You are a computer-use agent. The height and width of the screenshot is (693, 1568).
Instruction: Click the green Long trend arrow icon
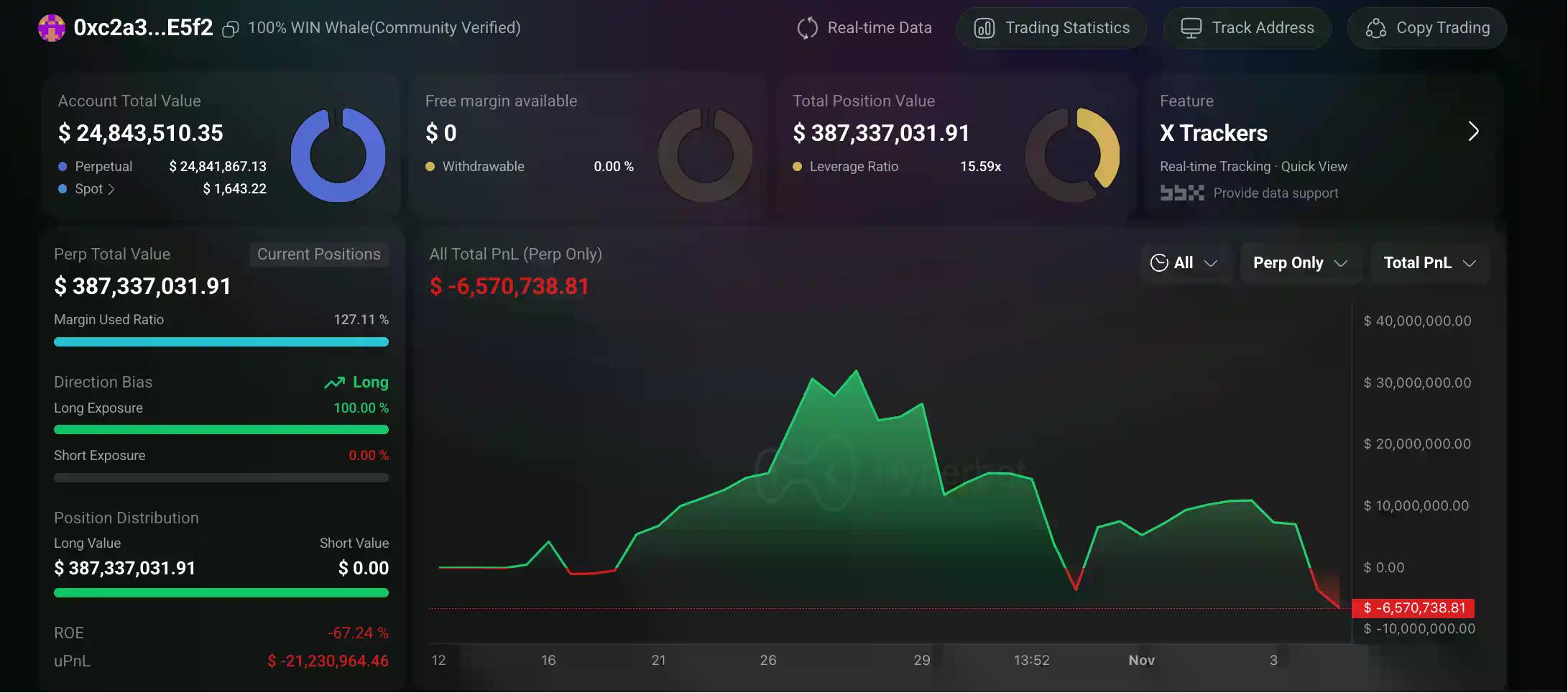334,382
